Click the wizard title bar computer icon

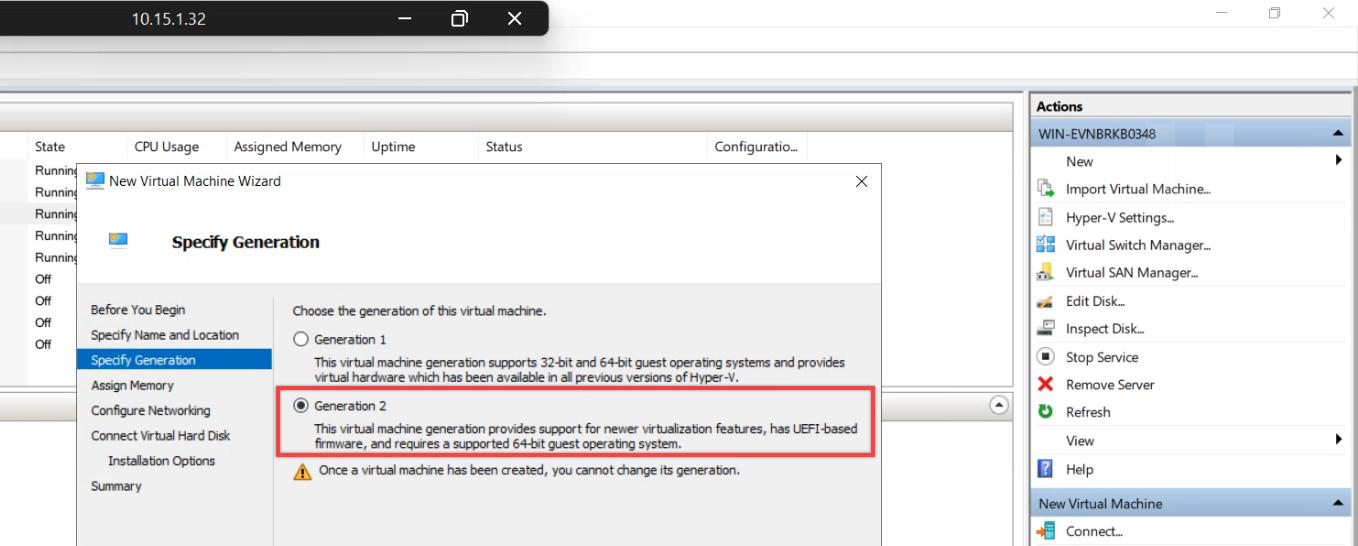pos(95,181)
